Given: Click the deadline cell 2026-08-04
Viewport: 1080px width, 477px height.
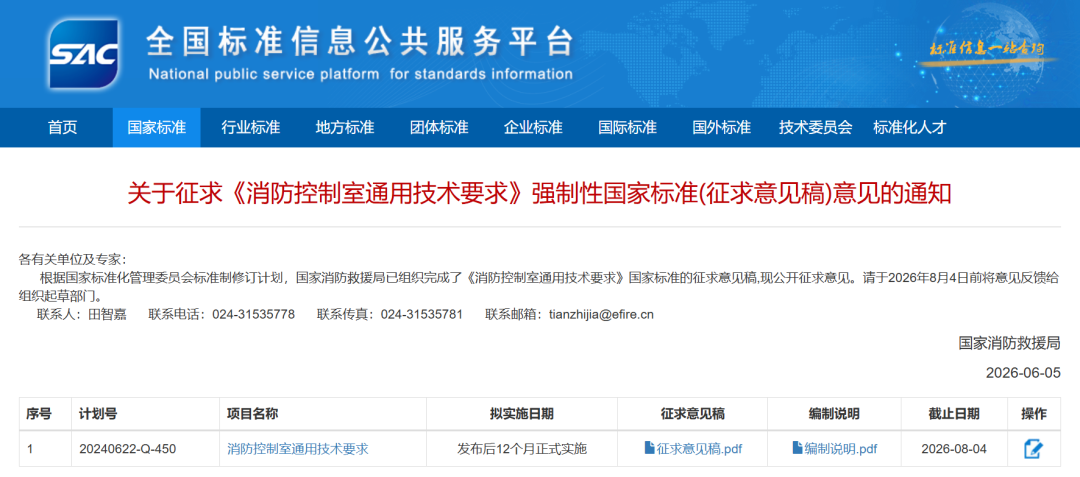Looking at the screenshot, I should coord(954,449).
